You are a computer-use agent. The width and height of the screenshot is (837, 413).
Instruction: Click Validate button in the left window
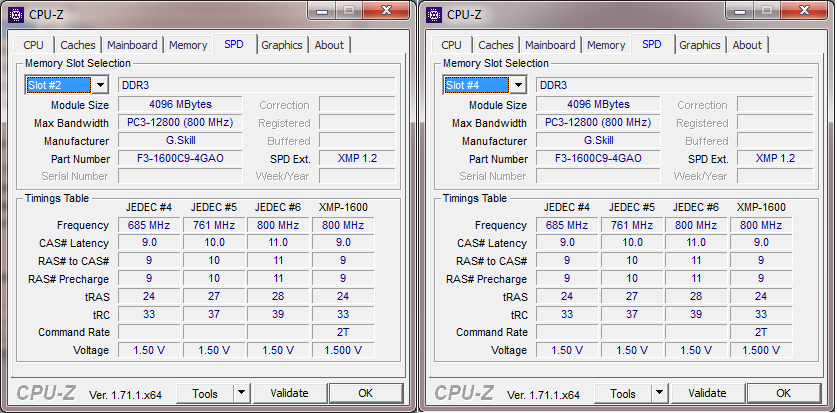[x=289, y=394]
